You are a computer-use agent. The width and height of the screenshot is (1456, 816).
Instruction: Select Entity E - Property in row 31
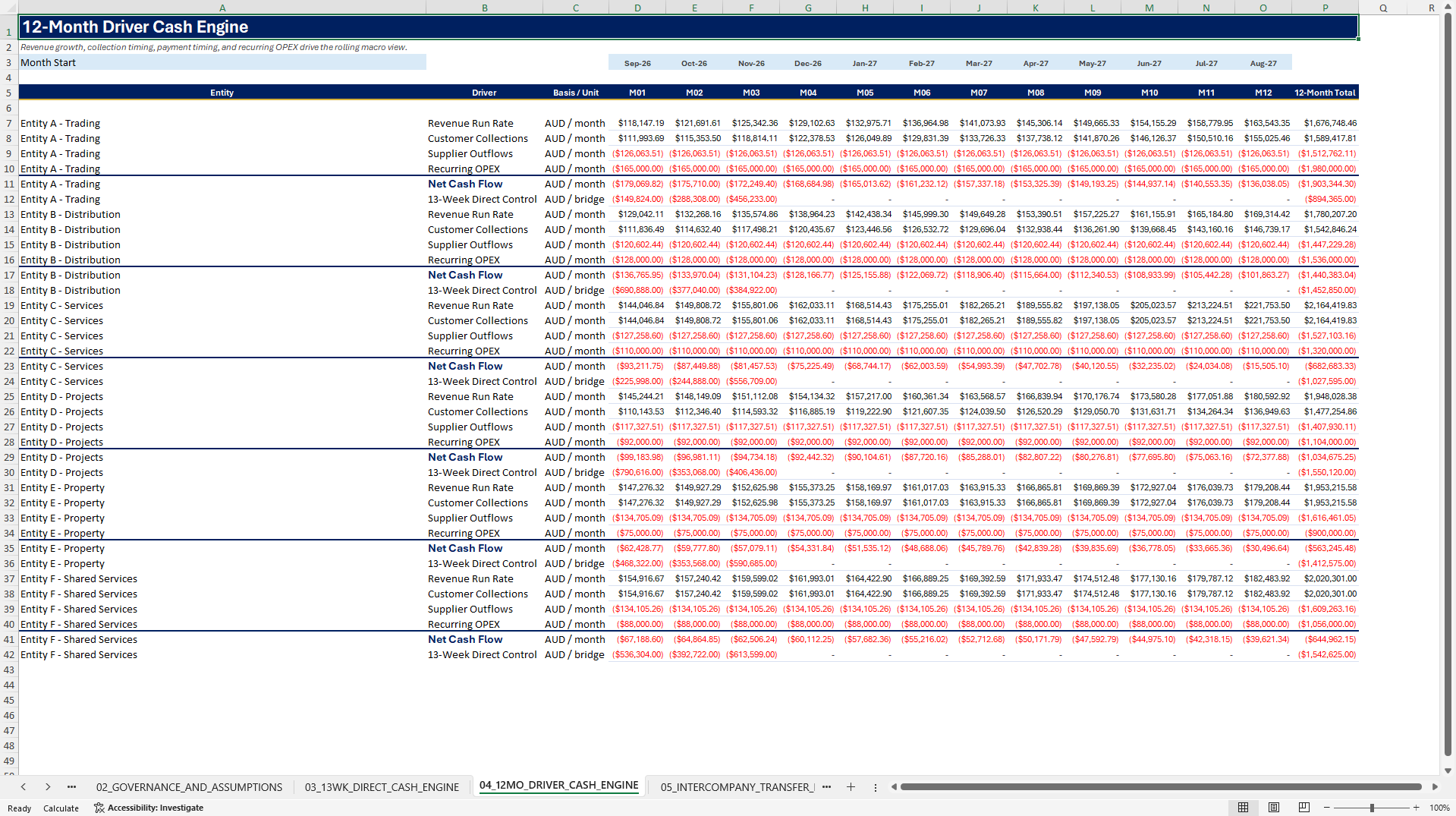[x=222, y=488]
